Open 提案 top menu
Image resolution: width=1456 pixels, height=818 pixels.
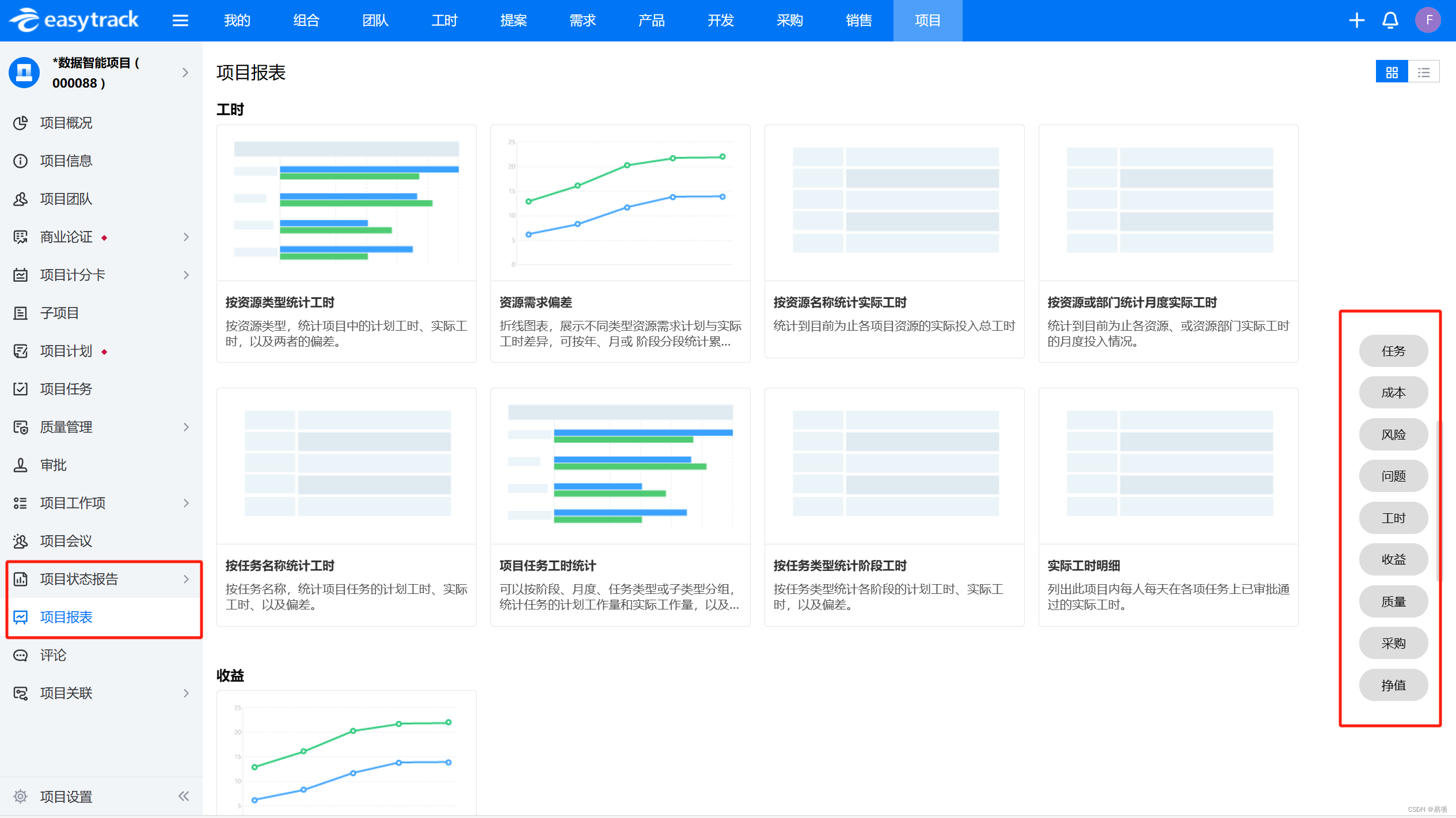514,21
